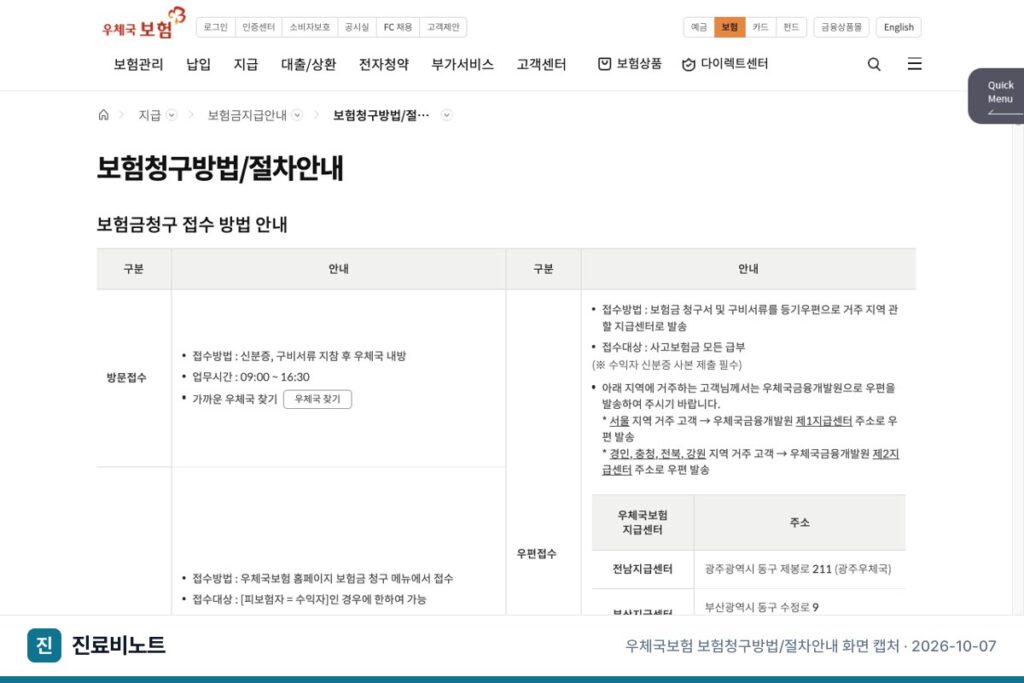Screen dimensions: 1024x683
Task: Open the 지급 main menu
Action: click(246, 64)
